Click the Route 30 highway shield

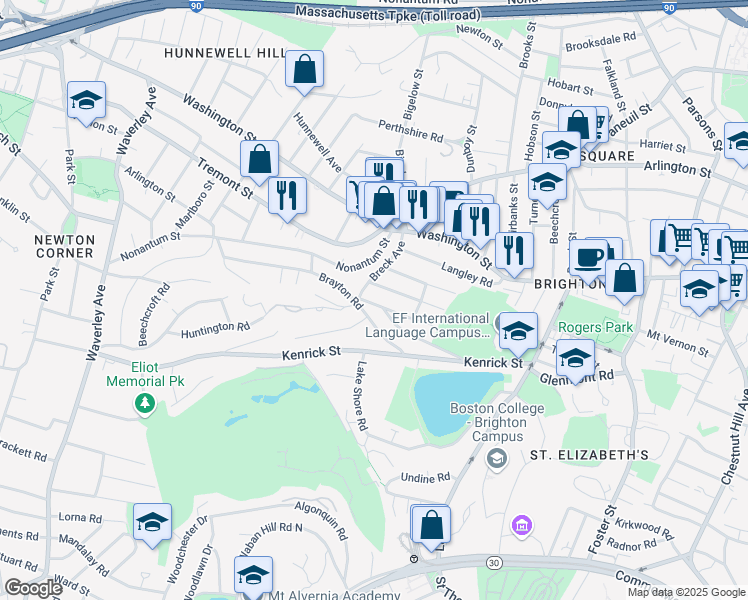[494, 563]
